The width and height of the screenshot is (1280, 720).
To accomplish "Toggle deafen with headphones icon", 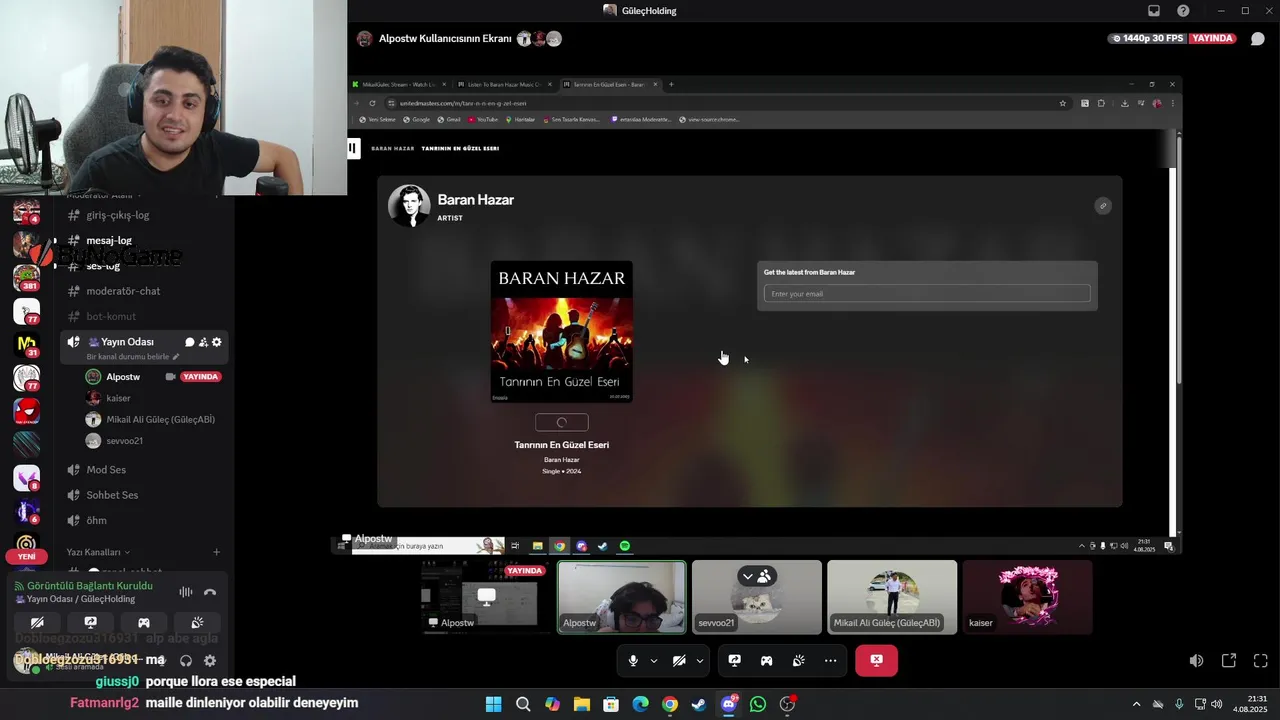I will [186, 660].
